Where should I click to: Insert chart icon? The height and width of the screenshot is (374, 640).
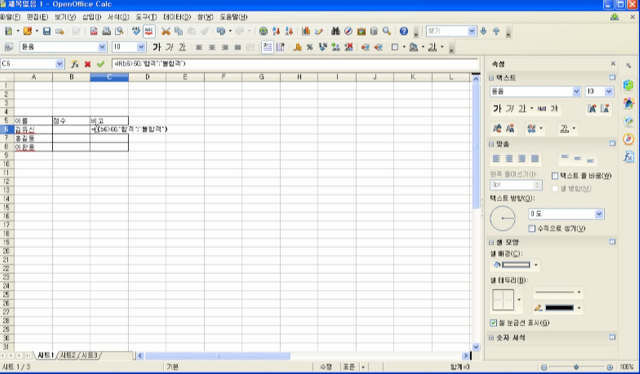306,31
